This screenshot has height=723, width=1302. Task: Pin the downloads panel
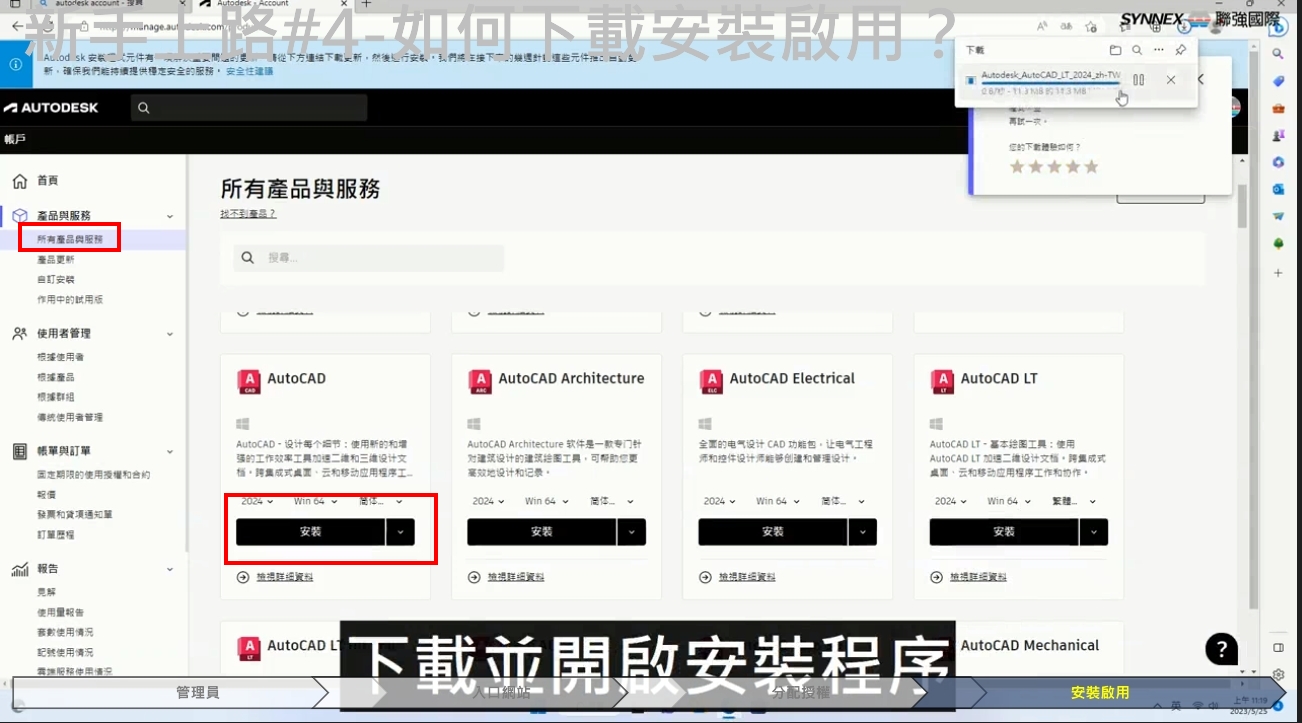[1181, 50]
